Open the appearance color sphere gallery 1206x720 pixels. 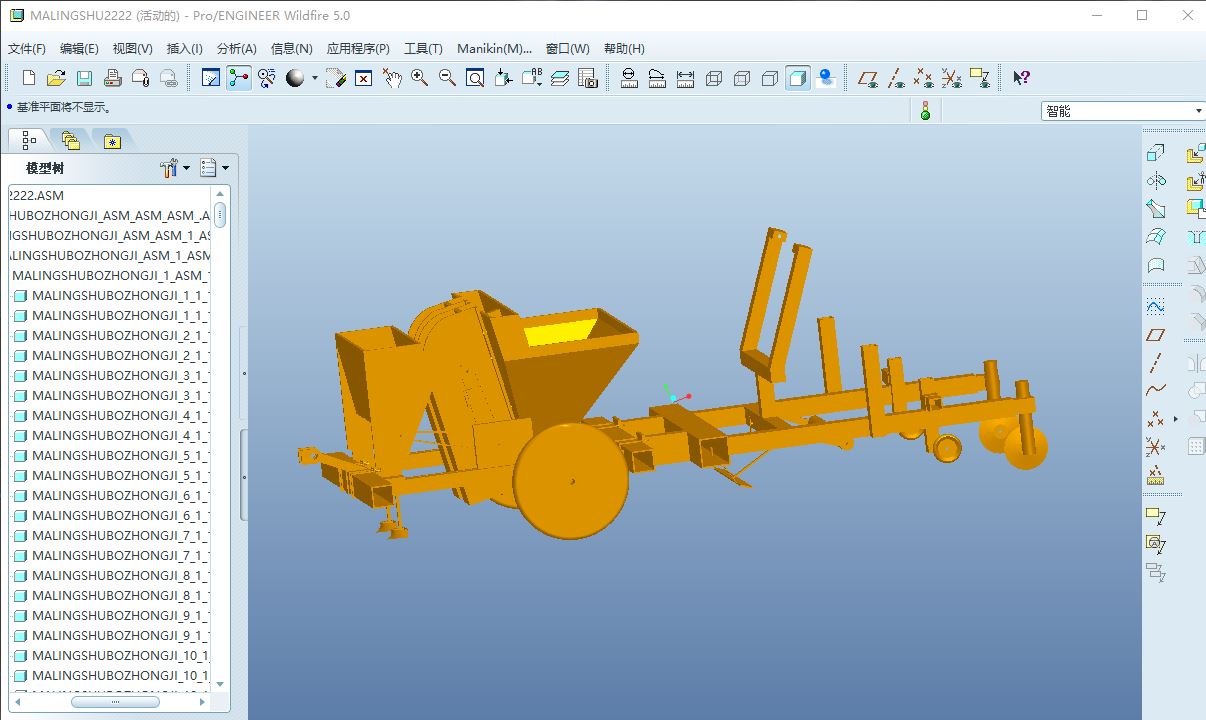point(295,78)
